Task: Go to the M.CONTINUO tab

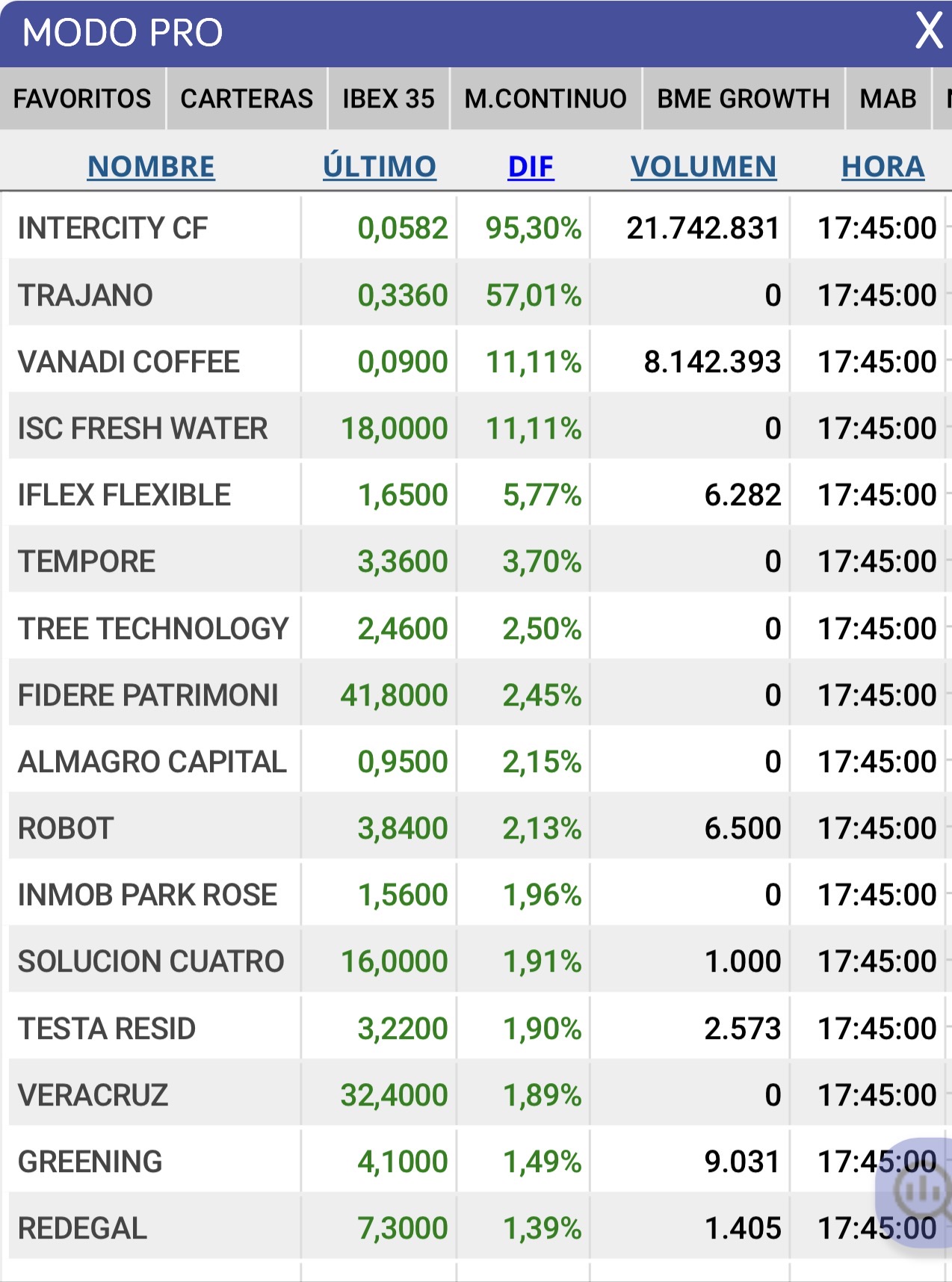Action: click(545, 99)
